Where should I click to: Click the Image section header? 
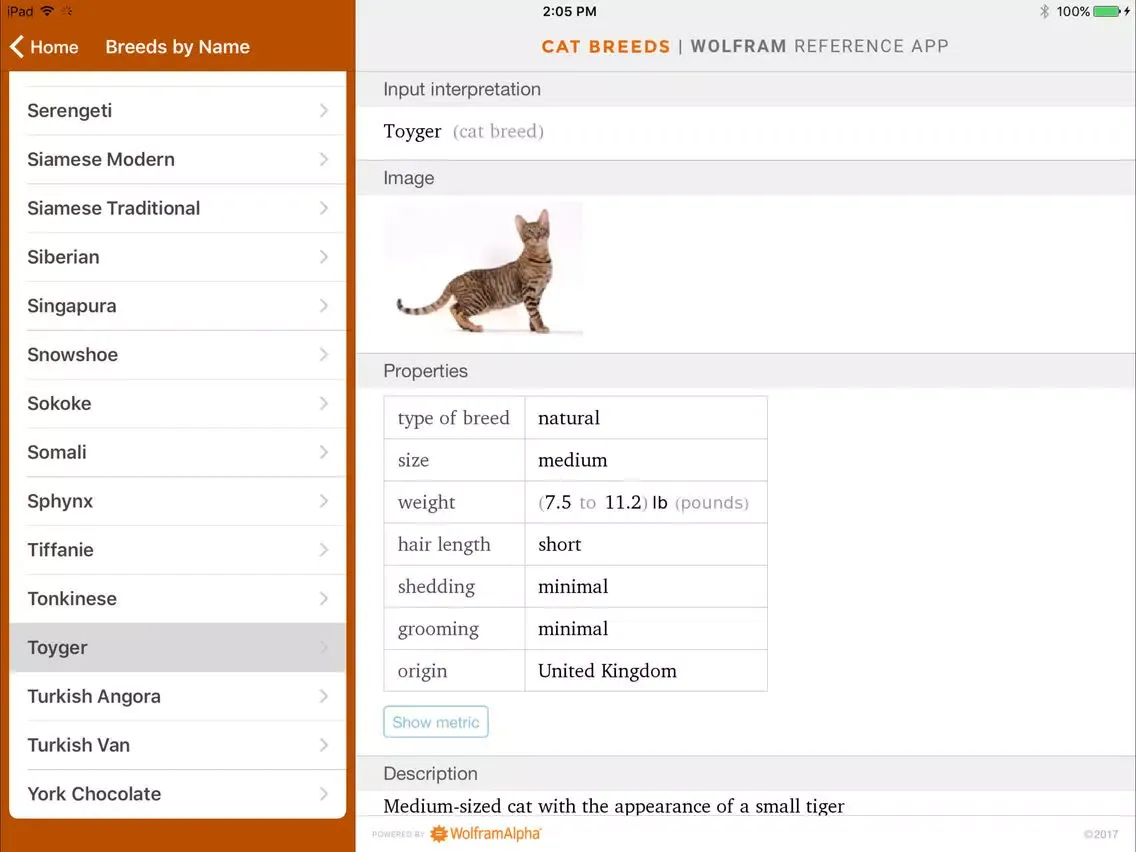click(409, 178)
